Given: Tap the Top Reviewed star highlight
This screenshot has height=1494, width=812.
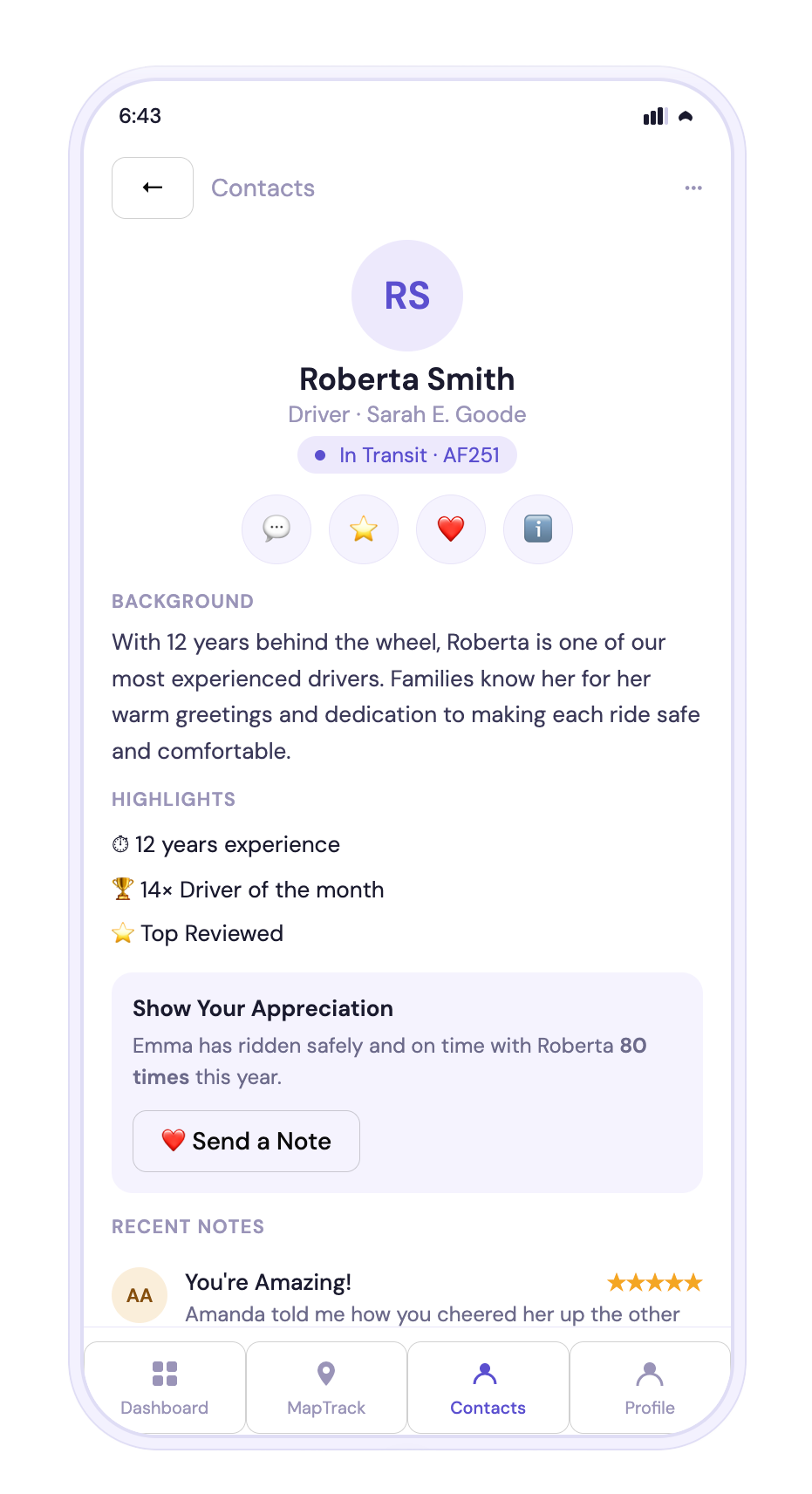Looking at the screenshot, I should pos(198,933).
